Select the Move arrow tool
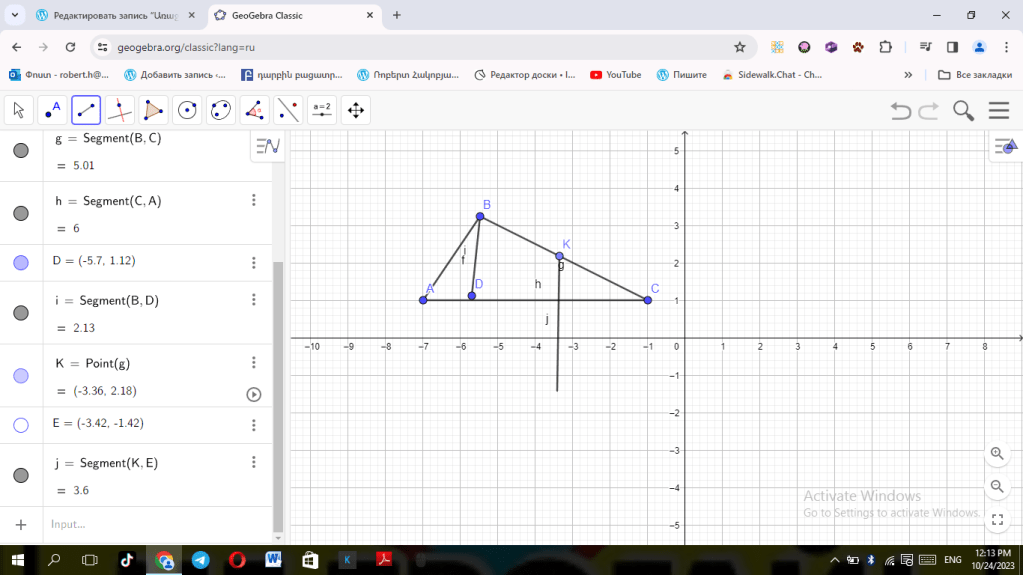 [19, 110]
